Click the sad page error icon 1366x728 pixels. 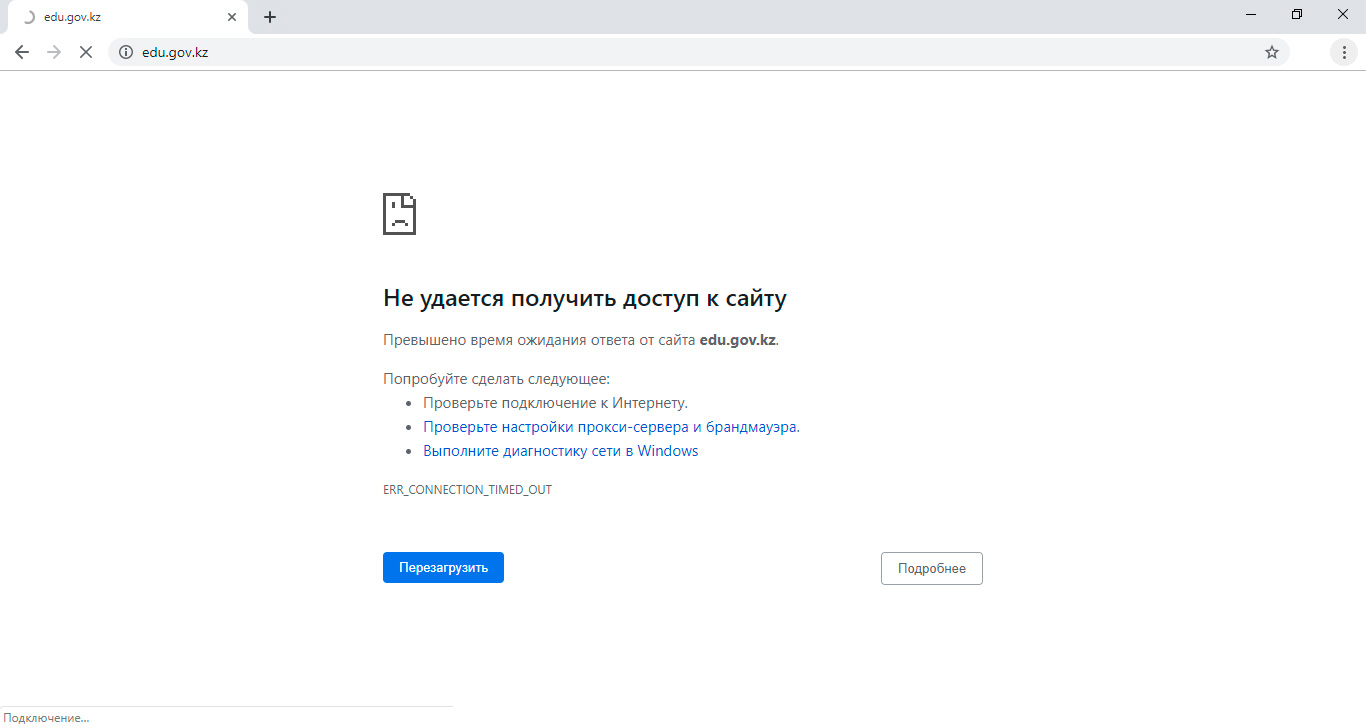click(x=399, y=214)
